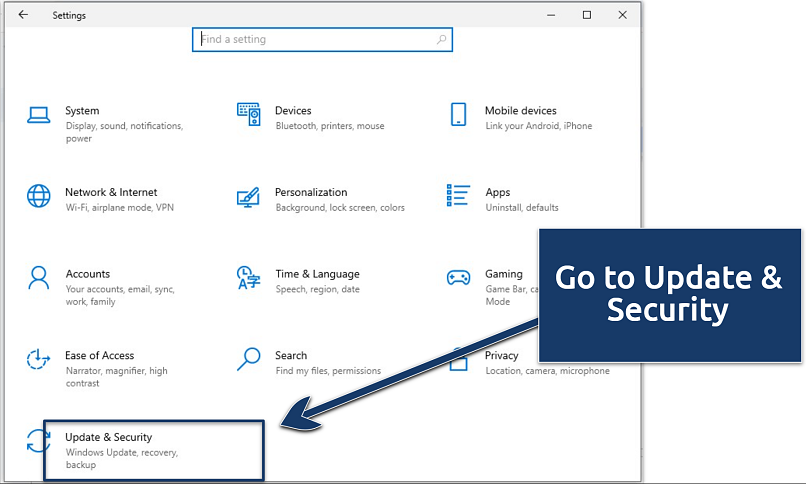Select the Network & Internet globe icon

pos(39,195)
